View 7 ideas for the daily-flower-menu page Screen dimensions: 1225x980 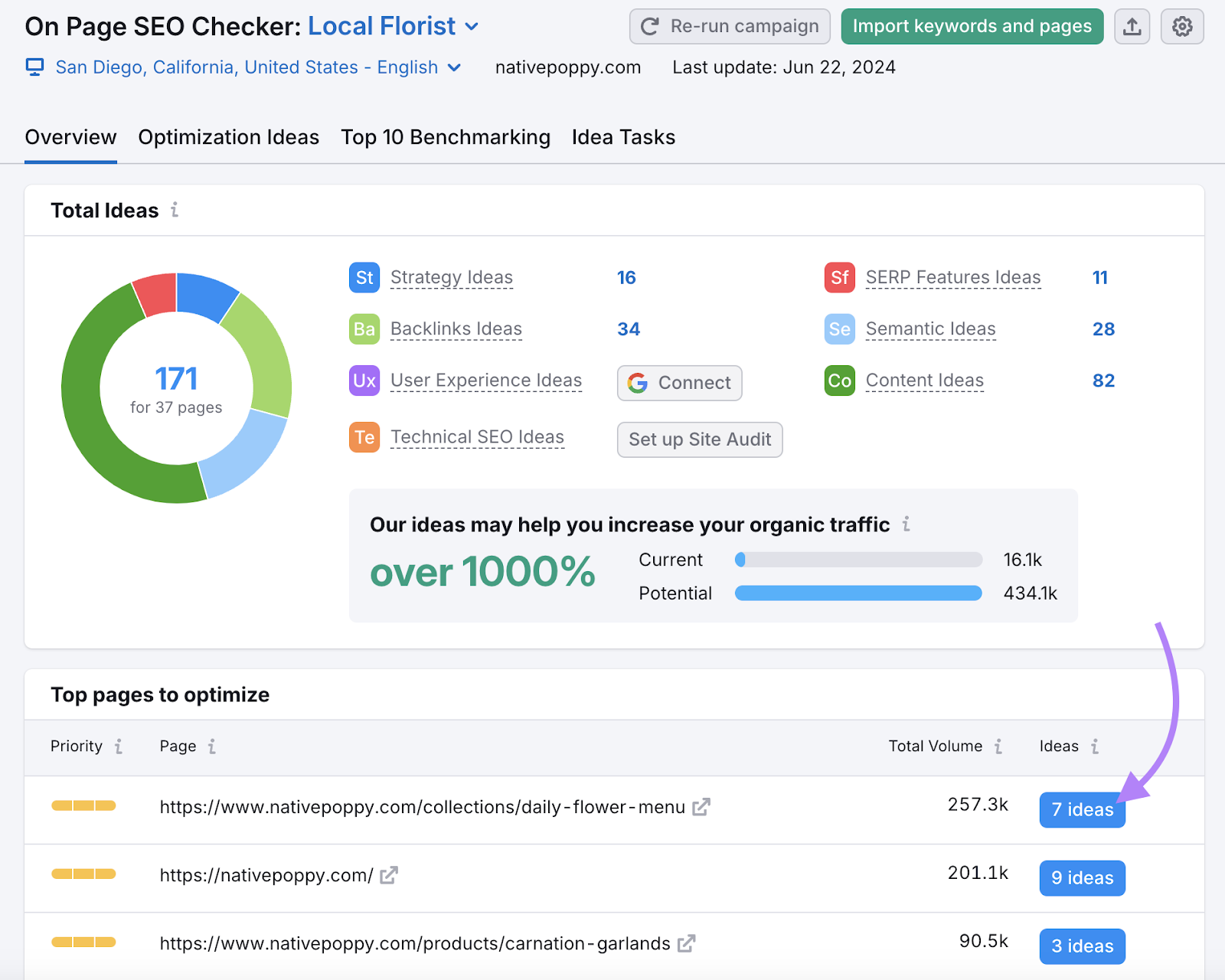point(1082,809)
